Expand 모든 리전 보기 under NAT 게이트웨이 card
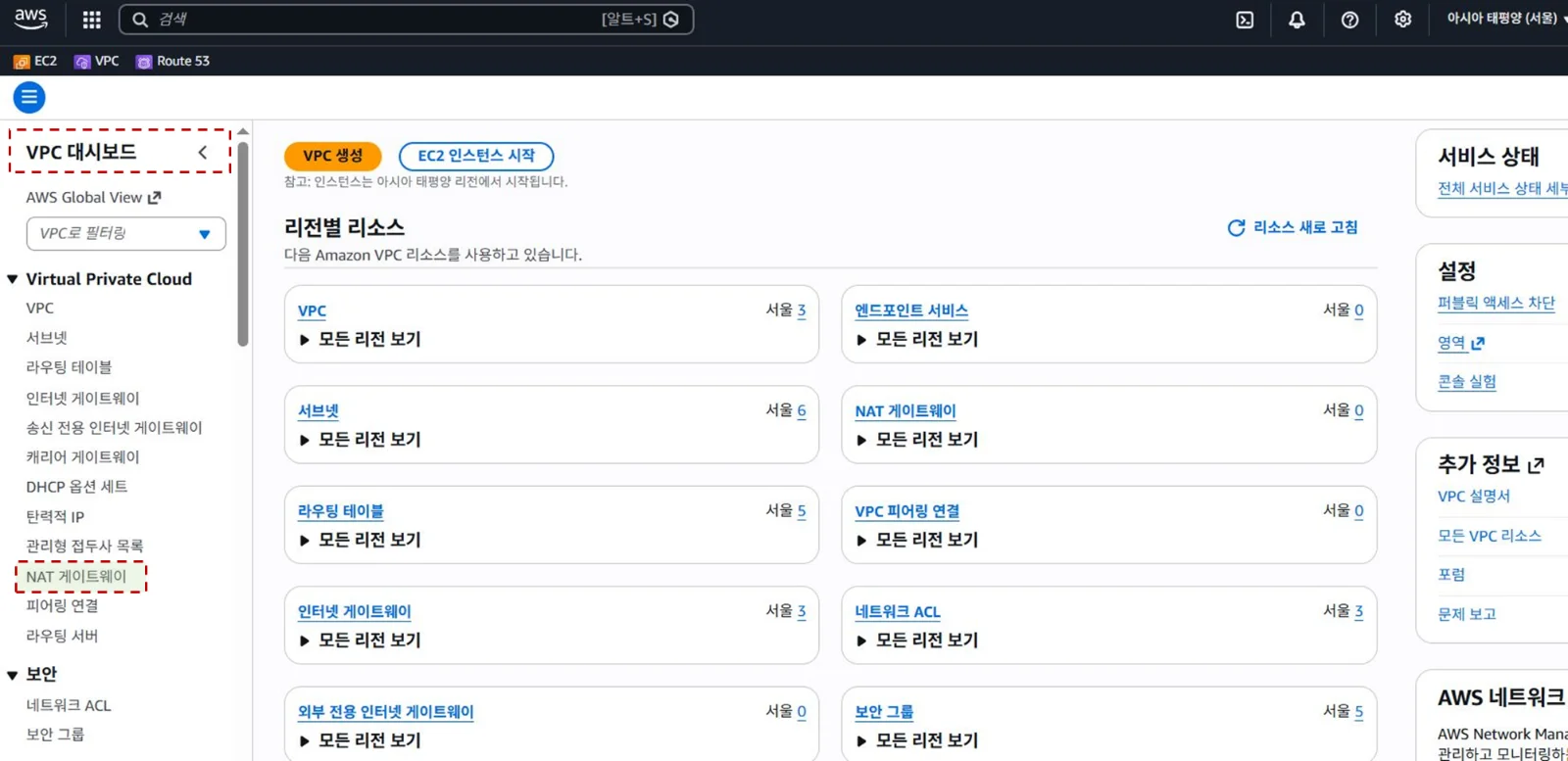 [x=917, y=440]
